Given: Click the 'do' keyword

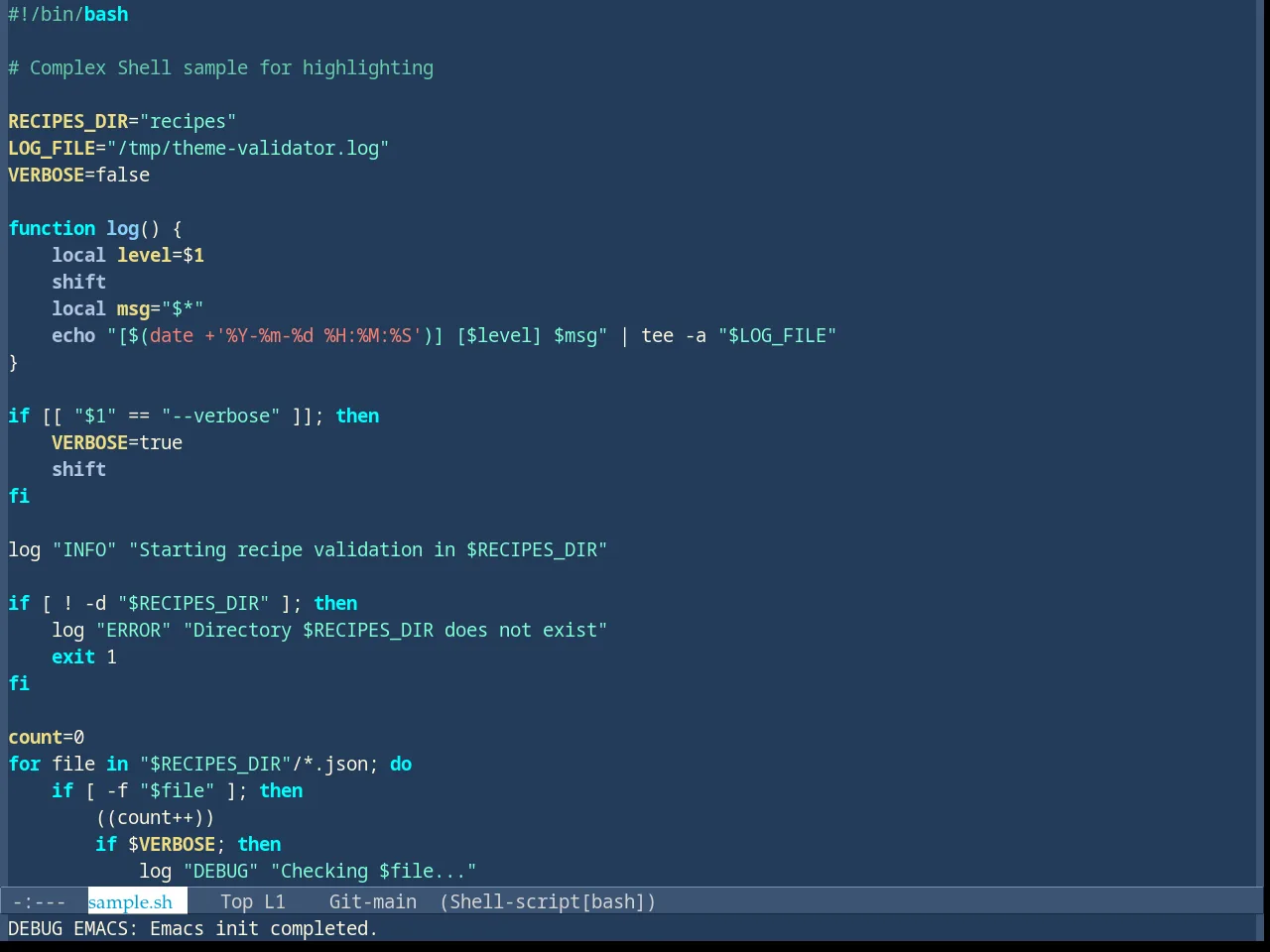Looking at the screenshot, I should coord(401,764).
